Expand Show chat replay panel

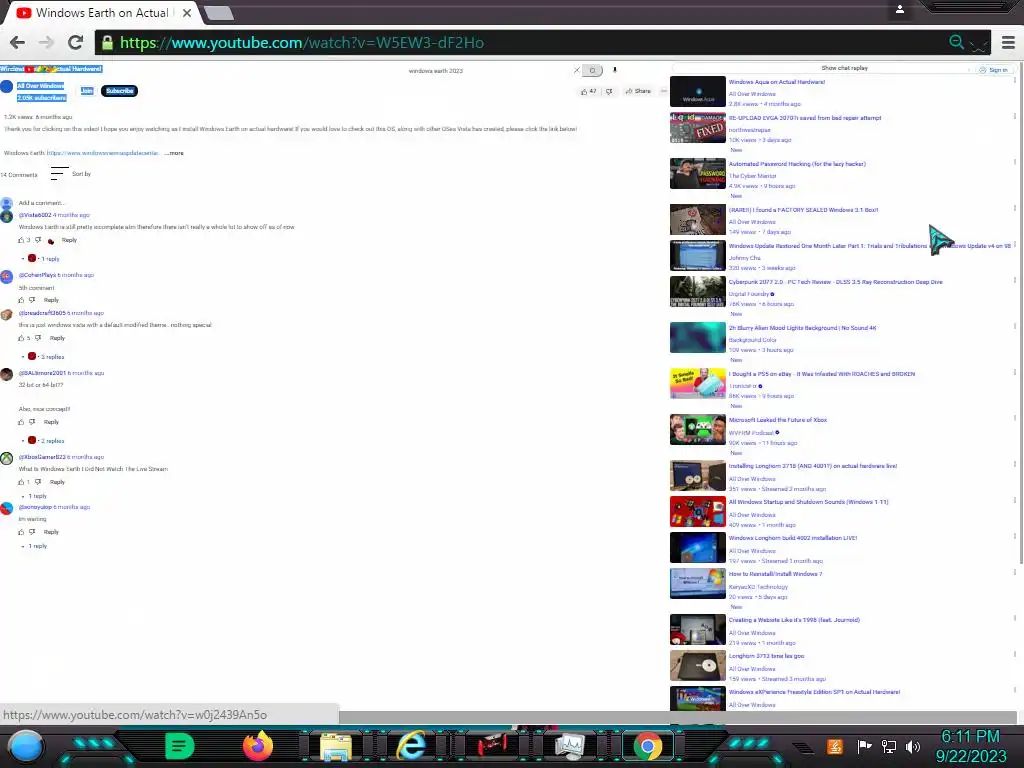pos(844,68)
